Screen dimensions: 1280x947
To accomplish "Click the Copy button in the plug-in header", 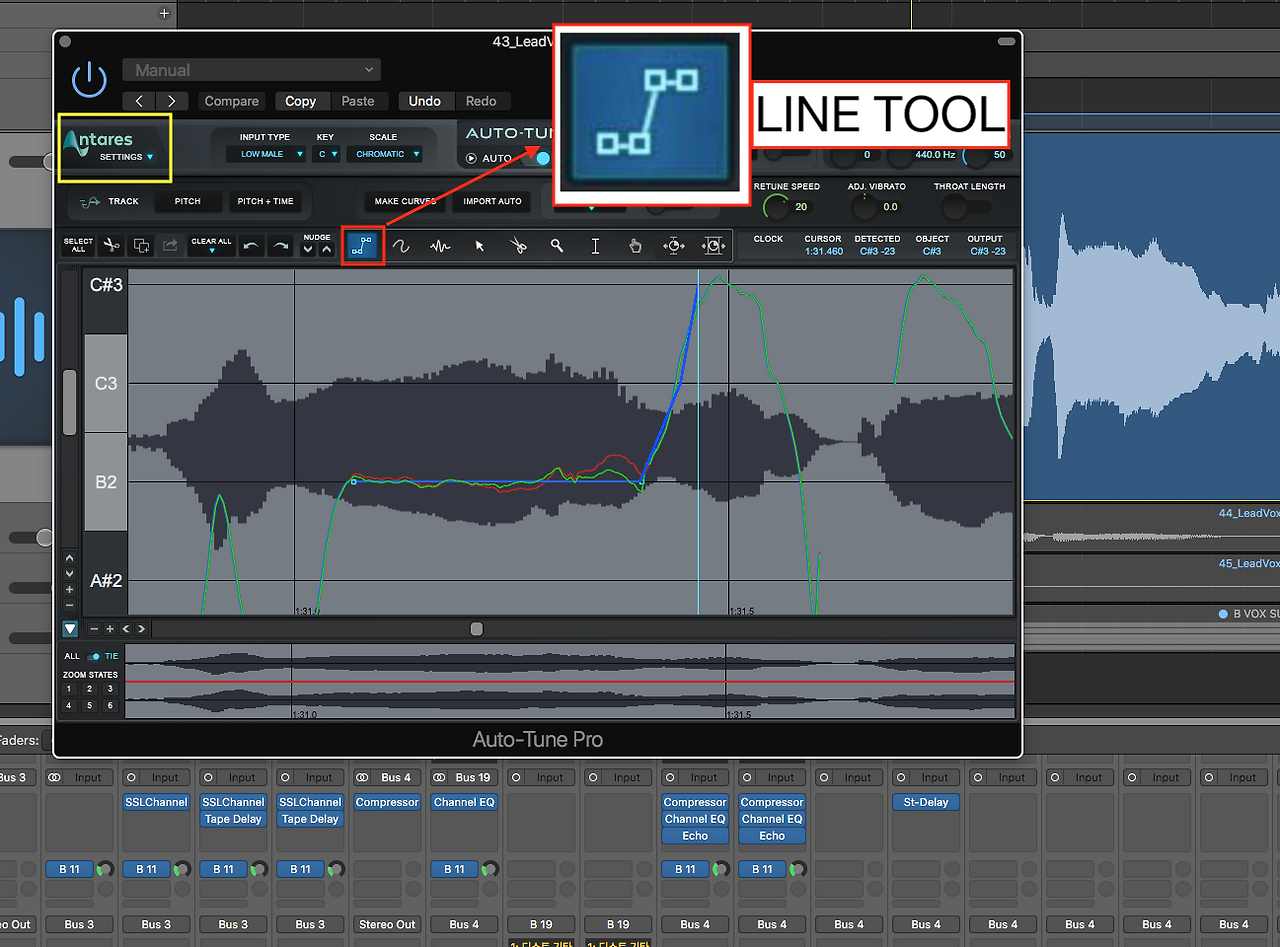I will (300, 101).
